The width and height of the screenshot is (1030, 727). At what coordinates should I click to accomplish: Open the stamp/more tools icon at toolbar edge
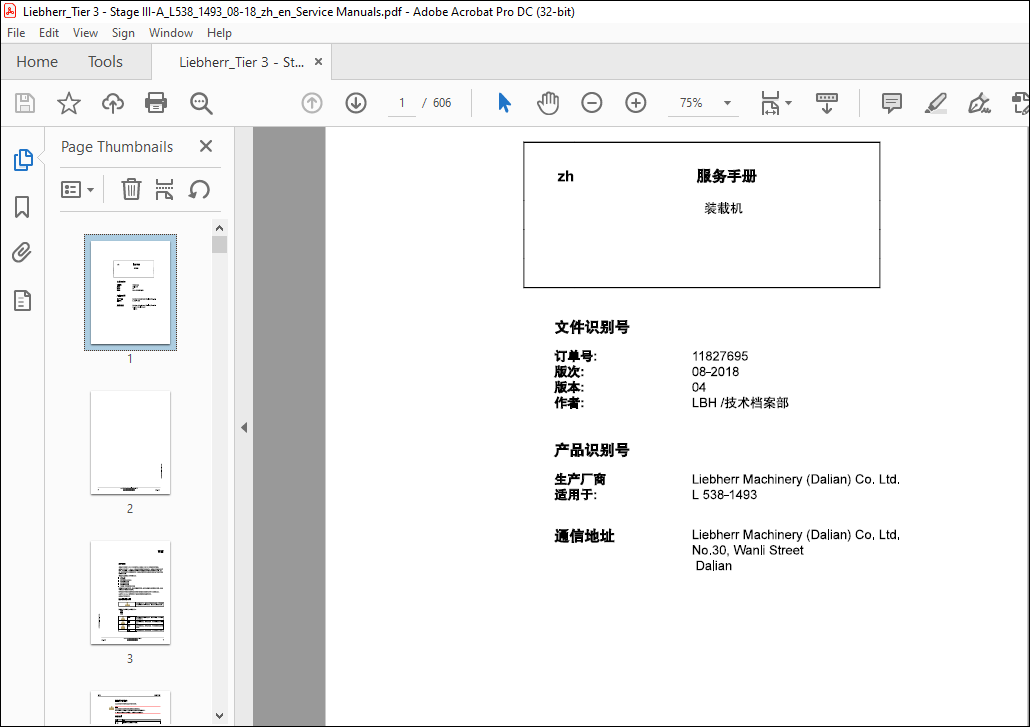point(1020,103)
